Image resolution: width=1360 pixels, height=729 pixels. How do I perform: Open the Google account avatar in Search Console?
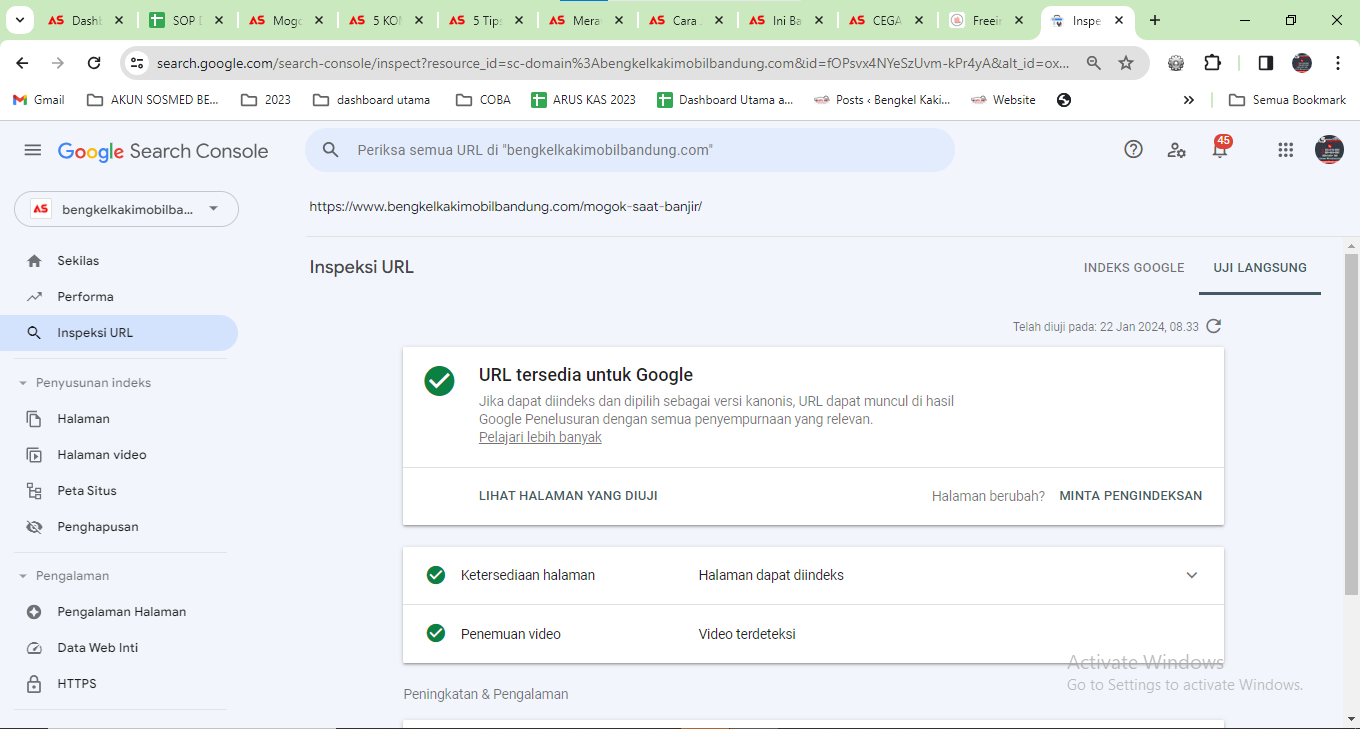click(x=1329, y=150)
